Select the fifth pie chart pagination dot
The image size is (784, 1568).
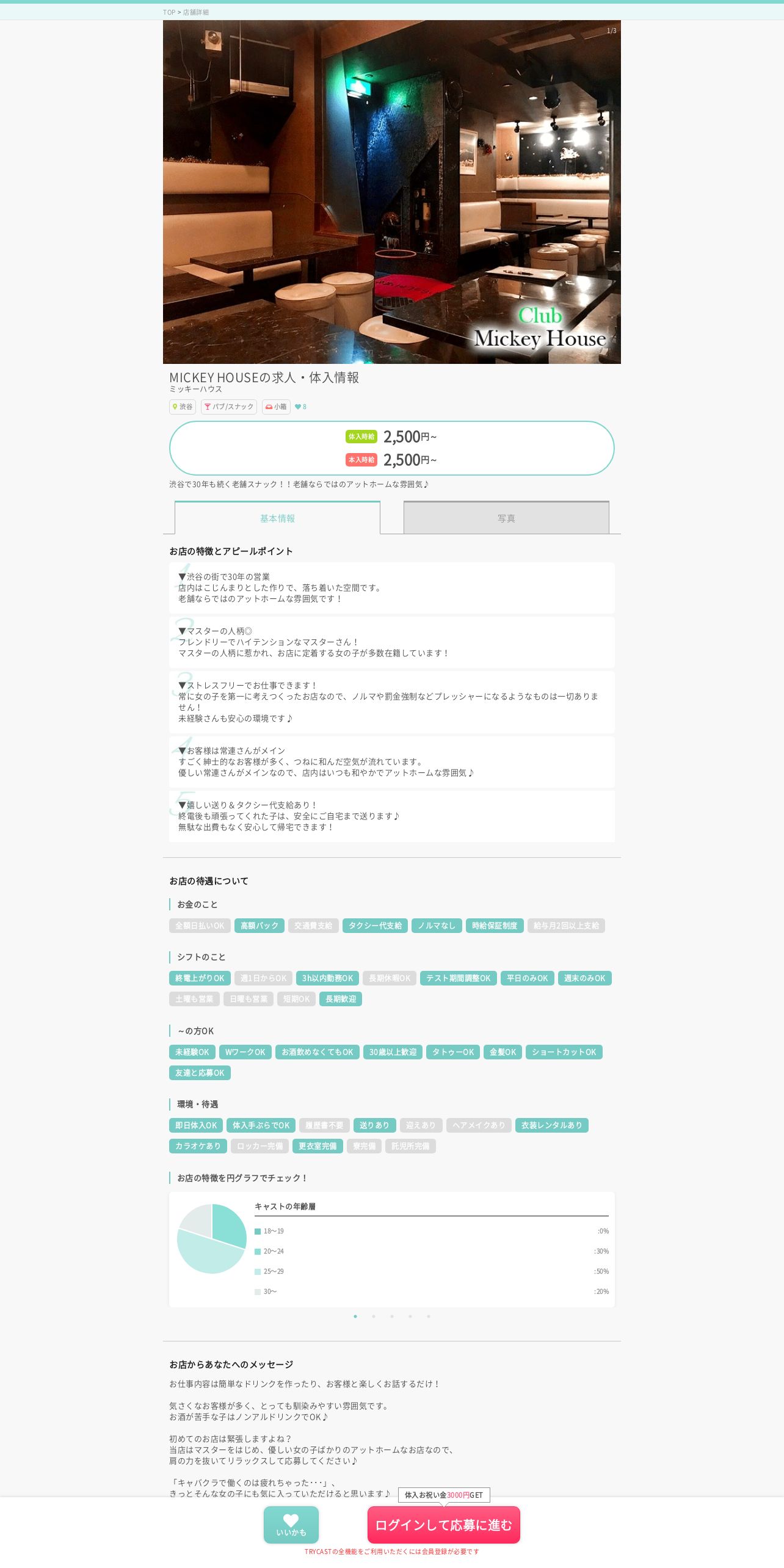(x=429, y=1316)
